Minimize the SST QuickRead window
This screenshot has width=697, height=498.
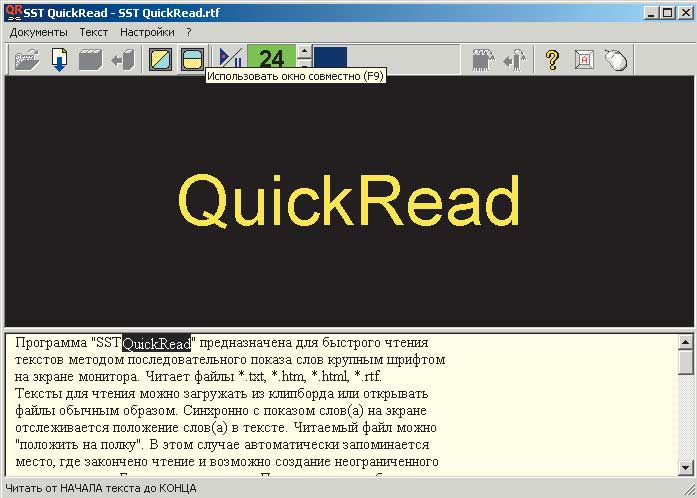click(651, 12)
